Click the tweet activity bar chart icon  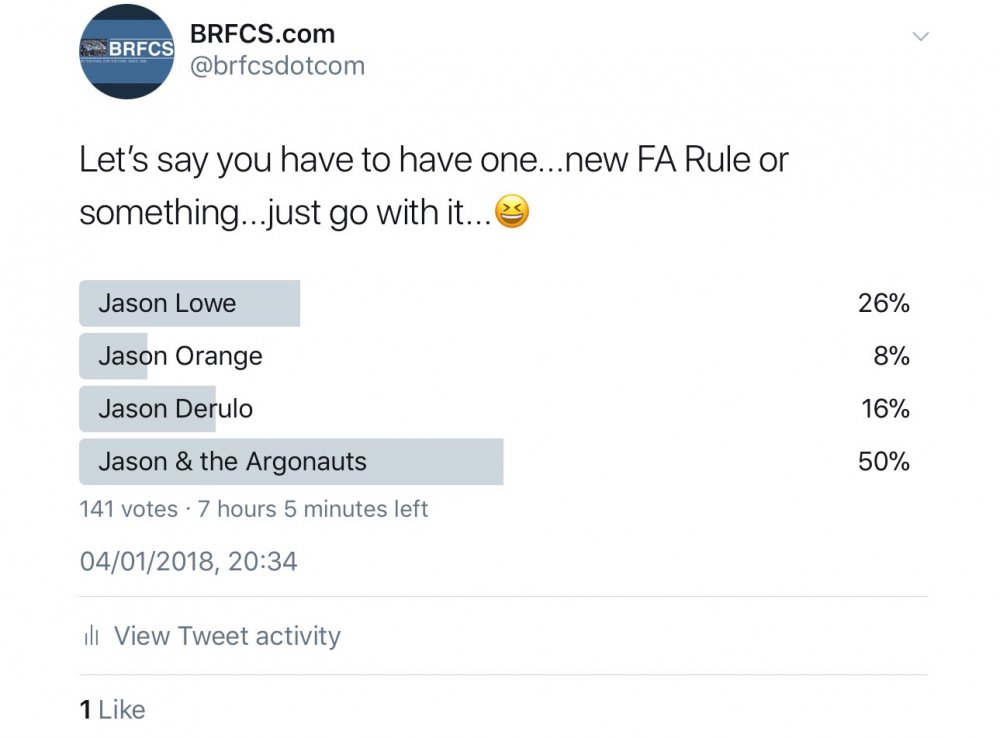[x=91, y=636]
